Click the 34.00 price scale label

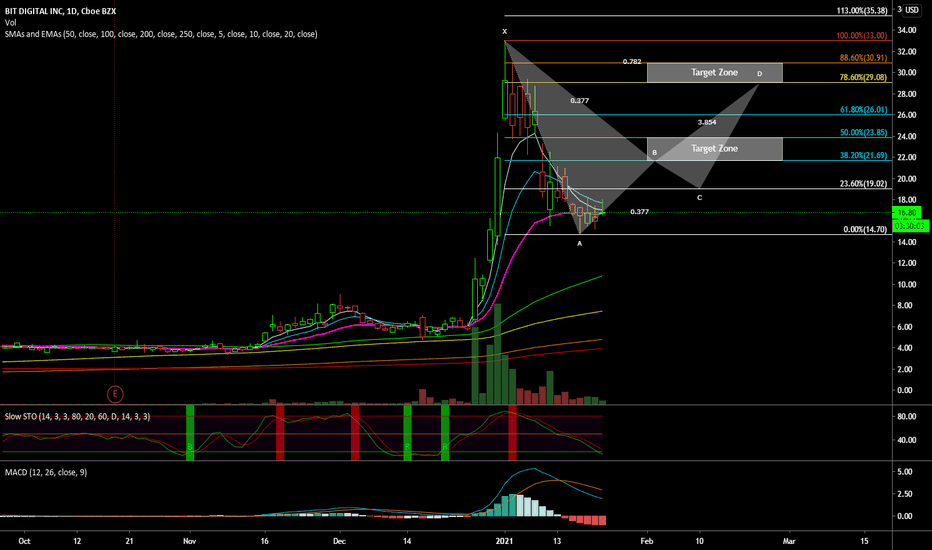coord(906,30)
